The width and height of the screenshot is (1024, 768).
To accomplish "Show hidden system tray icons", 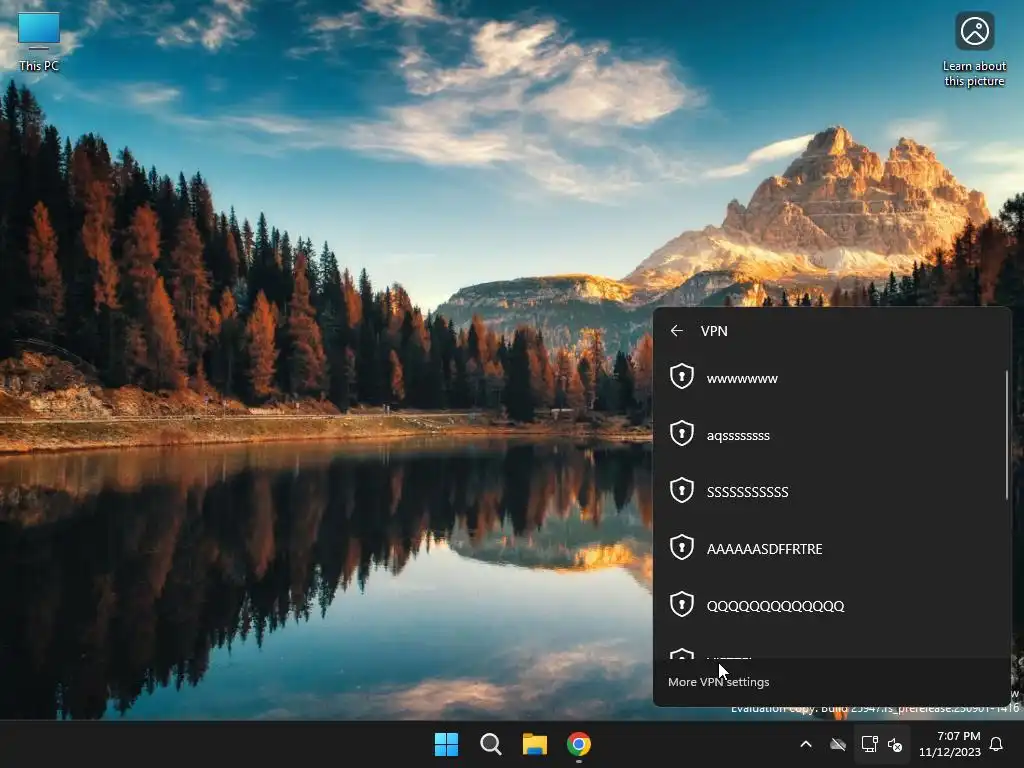I will pos(806,744).
